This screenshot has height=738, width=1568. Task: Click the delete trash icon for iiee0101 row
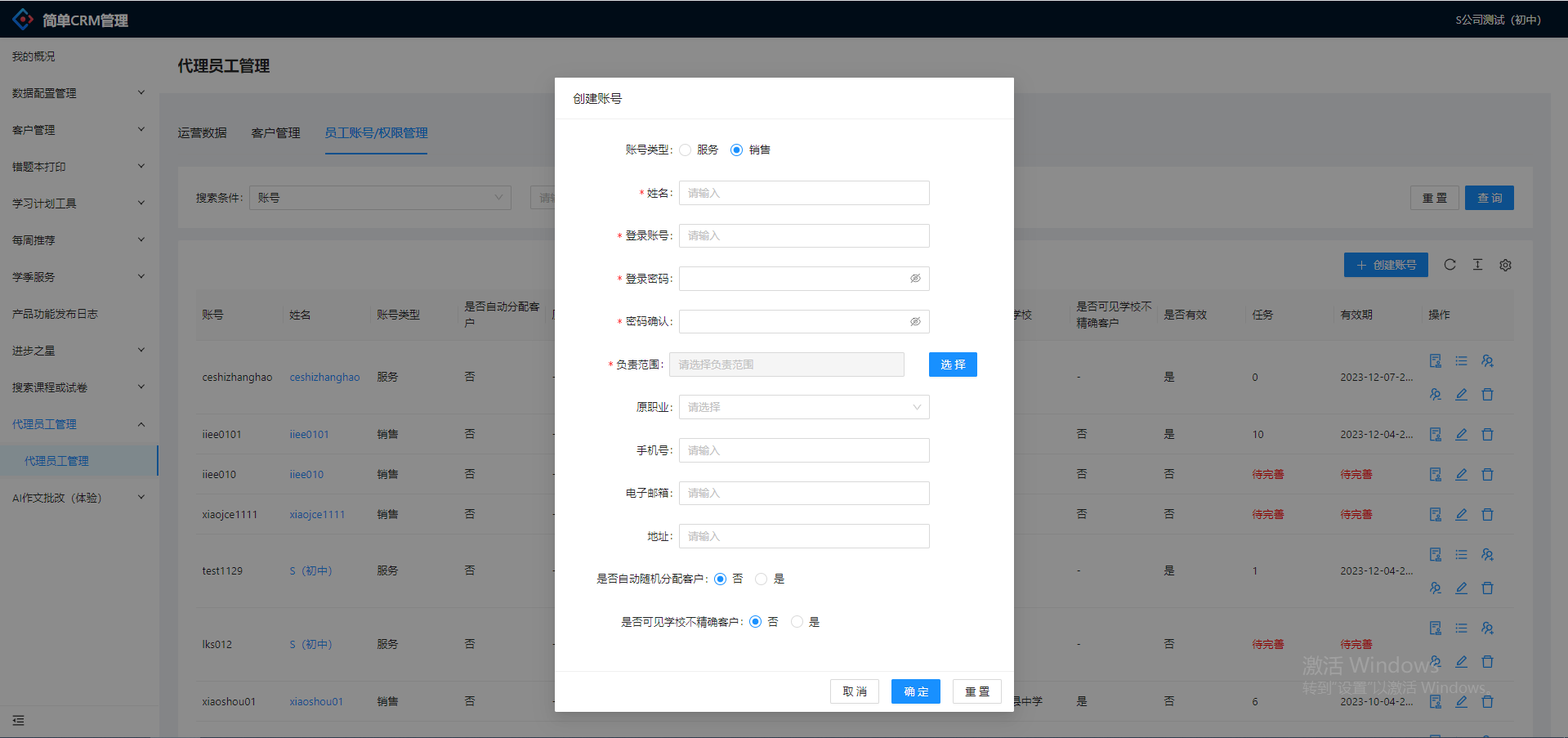click(x=1487, y=435)
